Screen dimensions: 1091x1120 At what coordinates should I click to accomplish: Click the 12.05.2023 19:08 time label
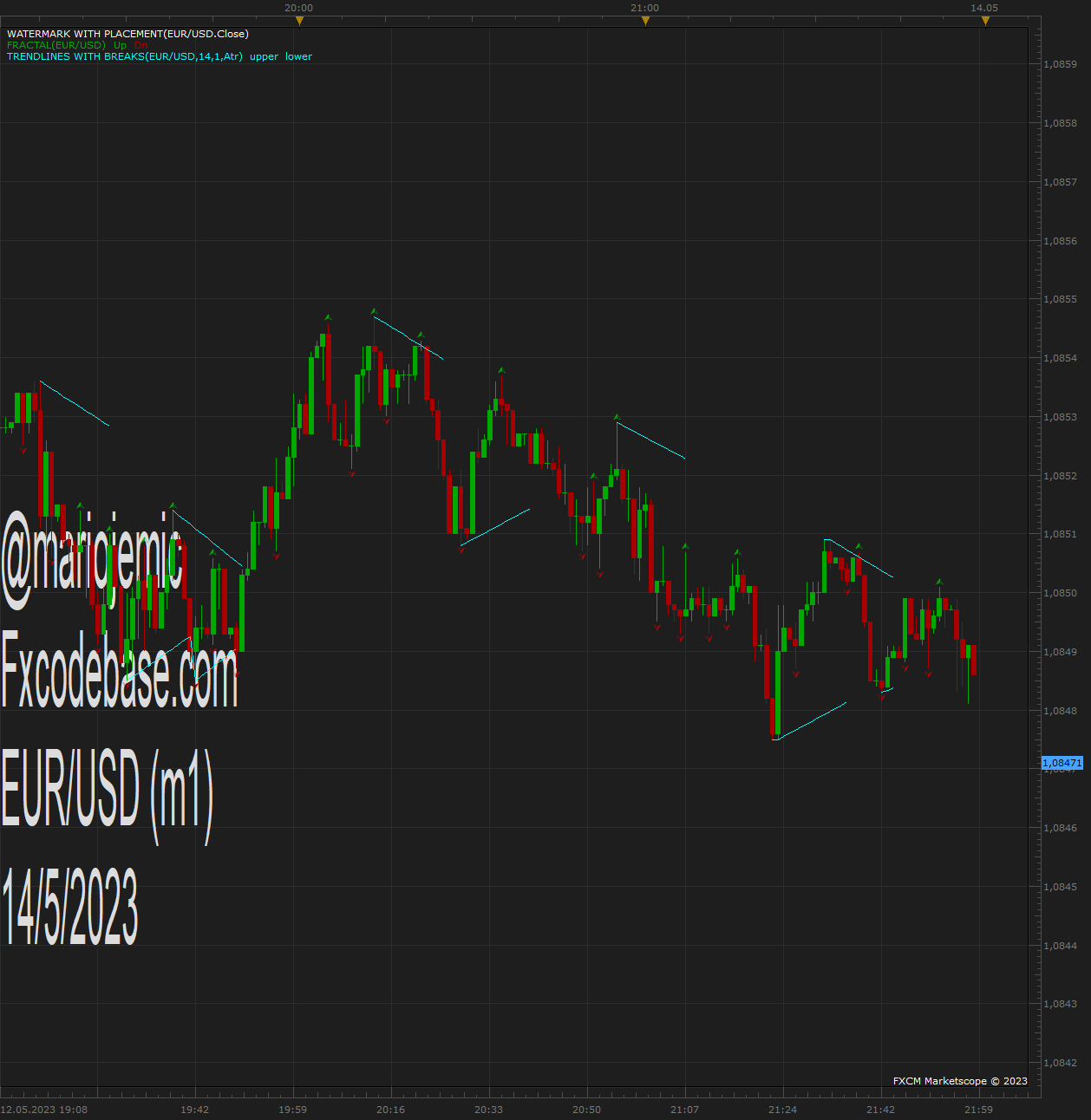tap(44, 1110)
